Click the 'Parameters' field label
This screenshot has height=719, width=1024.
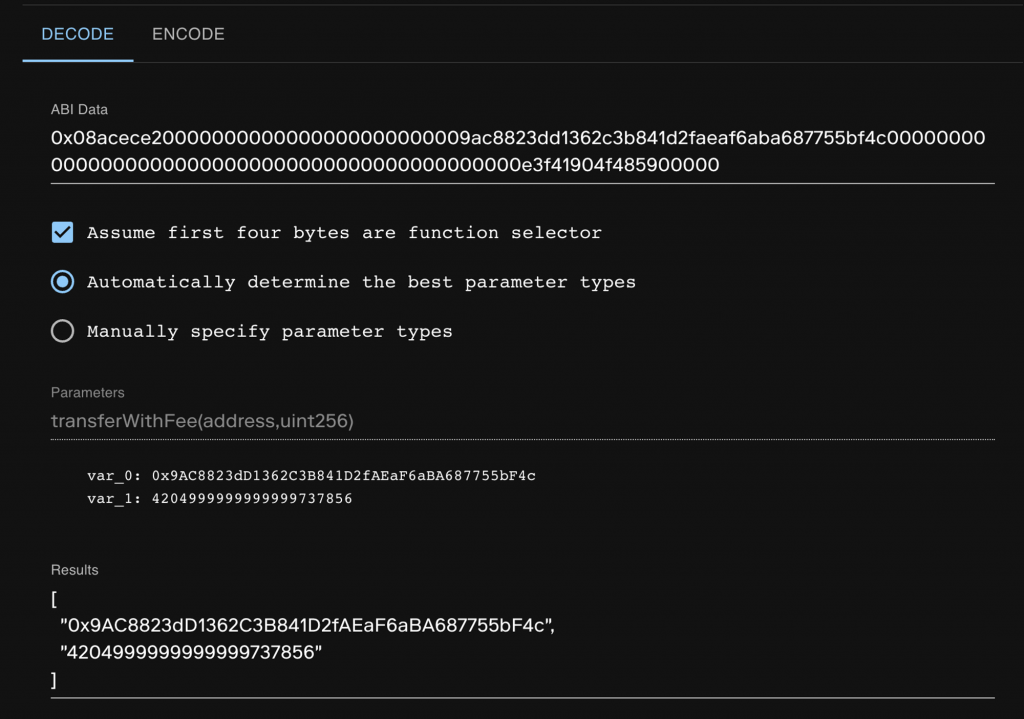[88, 393]
